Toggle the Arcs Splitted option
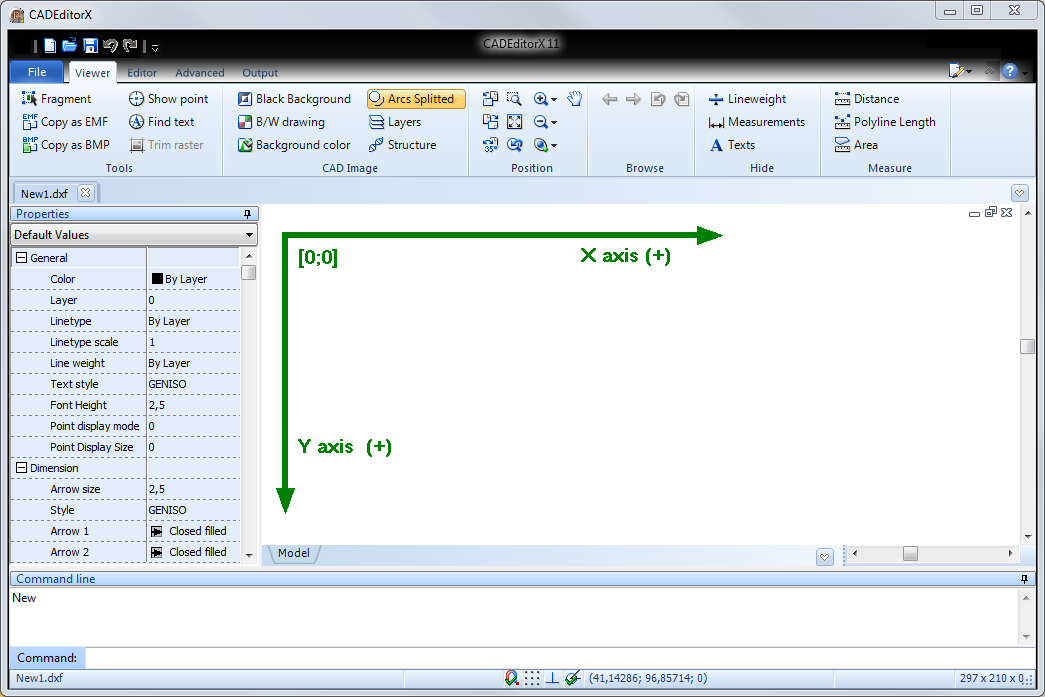Viewport: 1045px width, 697px height. (415, 99)
